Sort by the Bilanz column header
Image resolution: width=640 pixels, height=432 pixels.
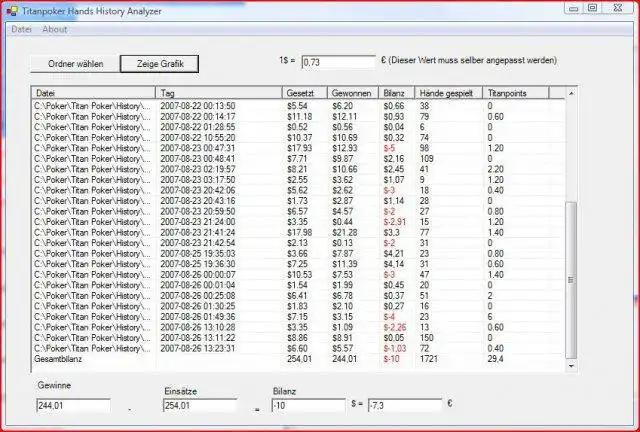click(396, 93)
